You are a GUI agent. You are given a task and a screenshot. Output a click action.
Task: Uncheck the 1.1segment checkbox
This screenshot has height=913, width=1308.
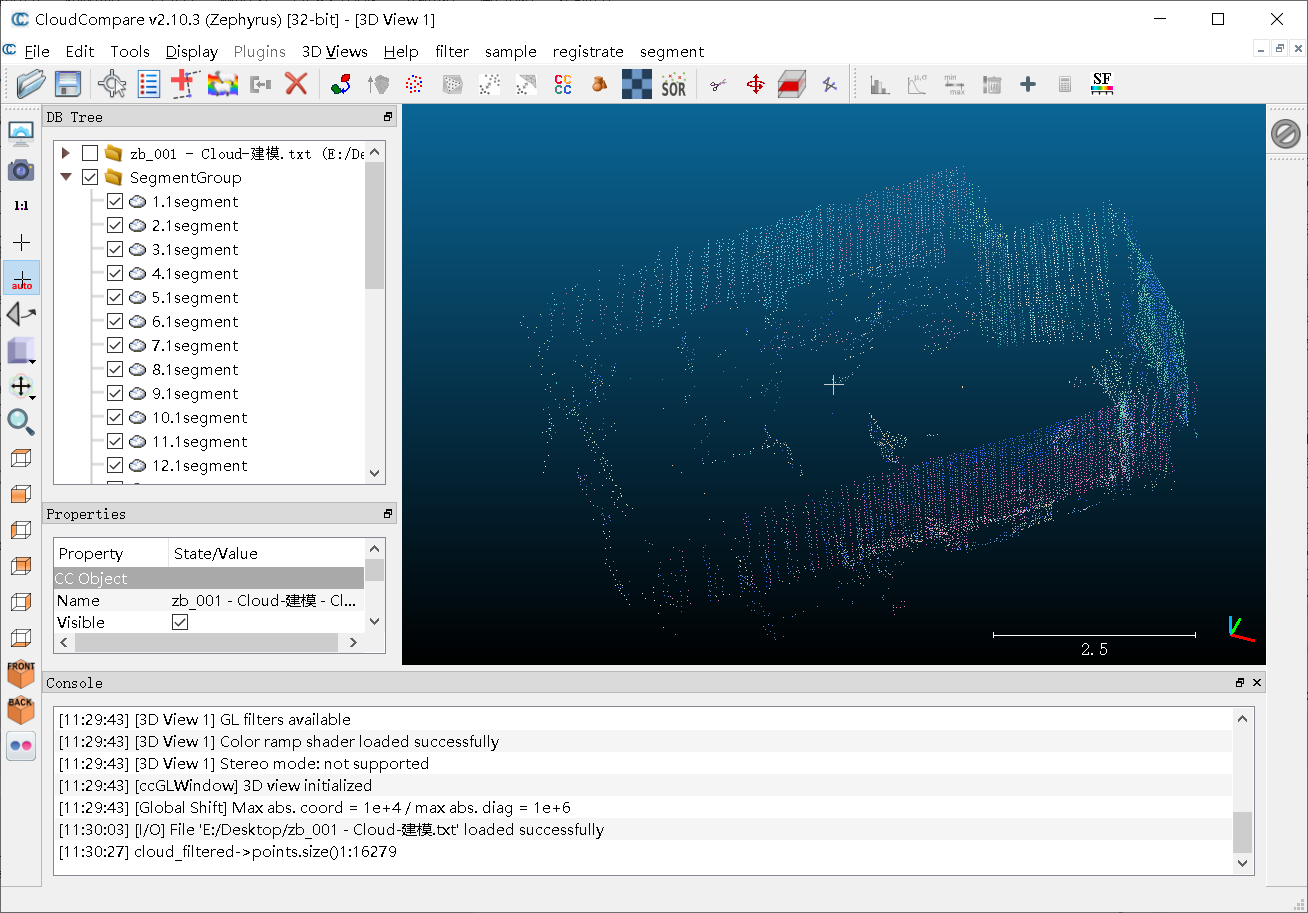pyautogui.click(x=114, y=202)
